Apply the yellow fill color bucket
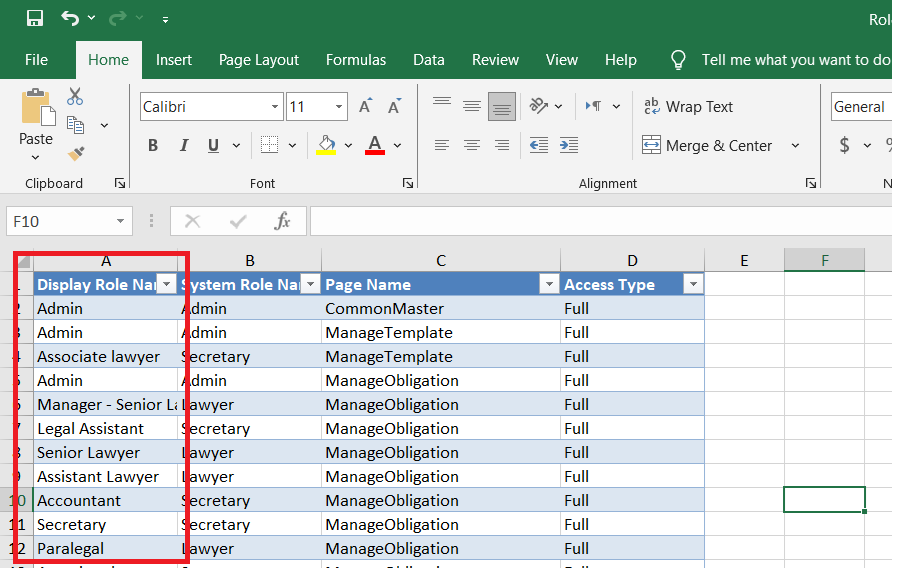The width and height of the screenshot is (904, 568). [x=326, y=145]
